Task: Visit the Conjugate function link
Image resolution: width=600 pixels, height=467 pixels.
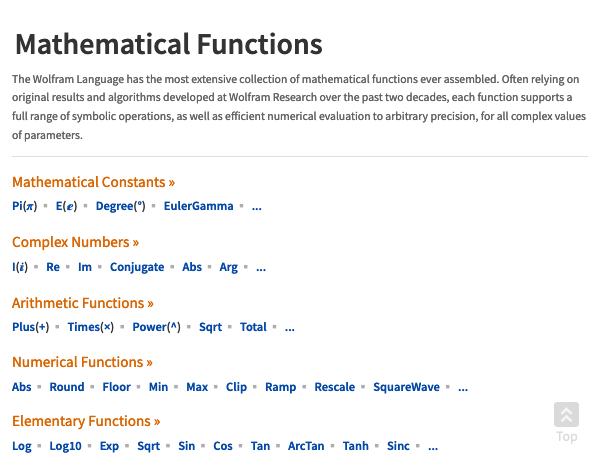Action: coord(137,267)
